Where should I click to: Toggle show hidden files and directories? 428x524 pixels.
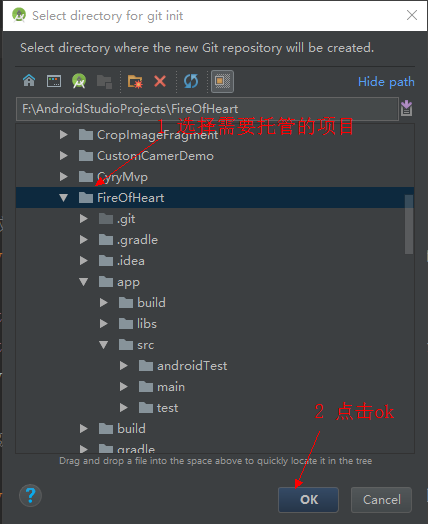click(222, 81)
